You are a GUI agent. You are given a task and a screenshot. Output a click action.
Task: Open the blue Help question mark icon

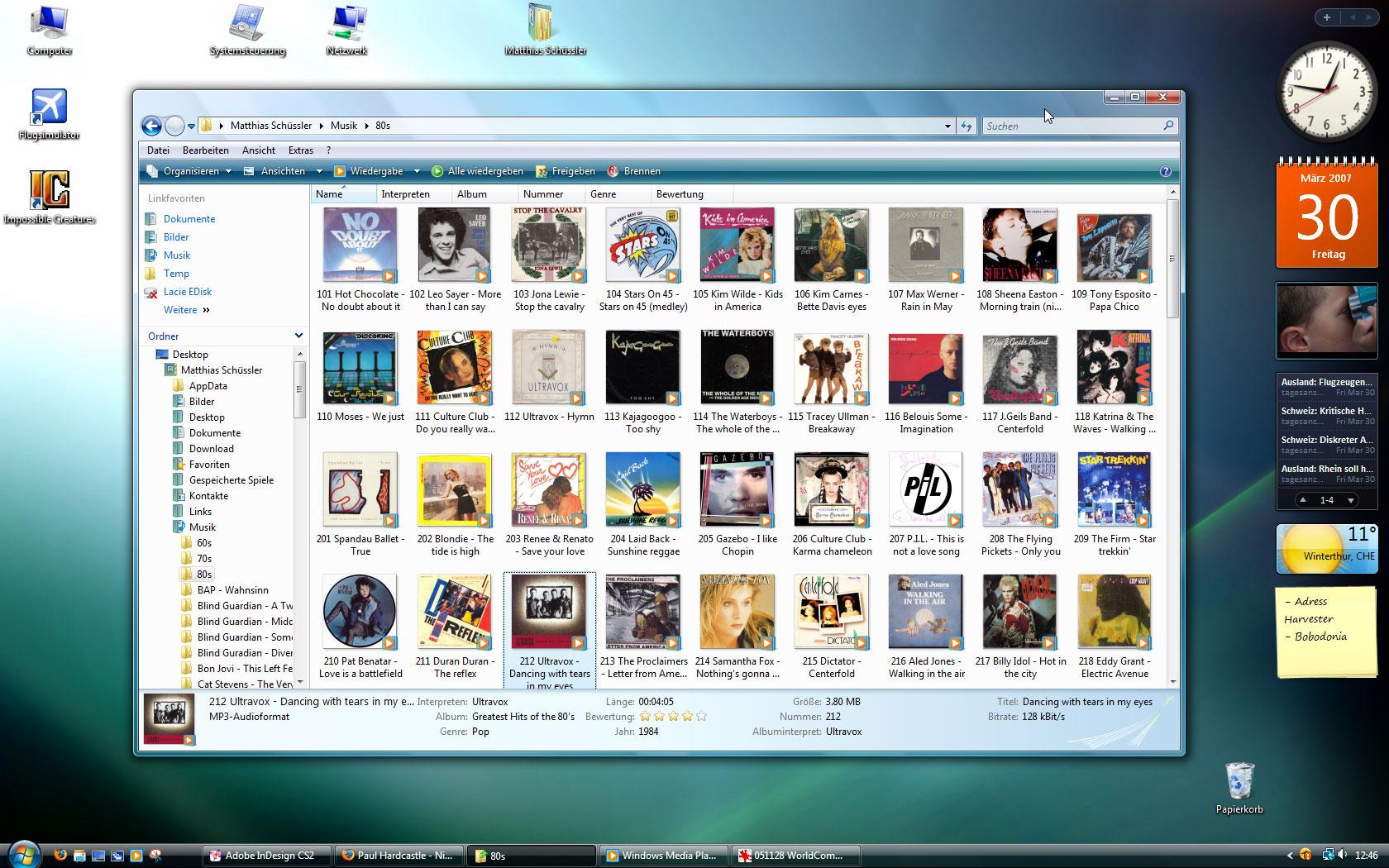[x=1165, y=171]
